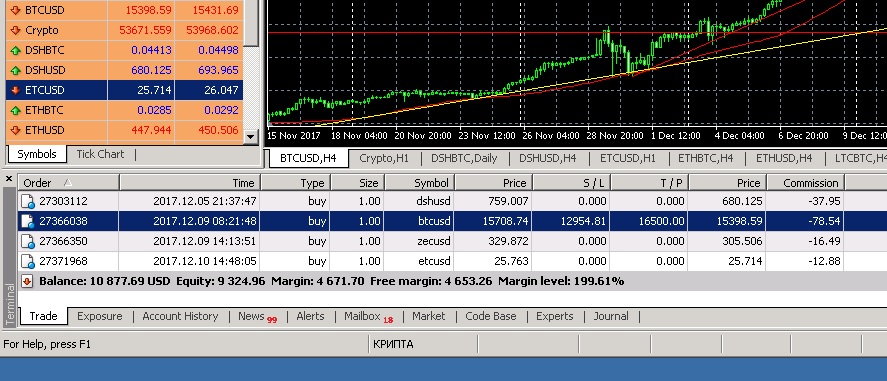Open the Crypto,H1 chart tab
This screenshot has height=381, width=887.
(384, 158)
